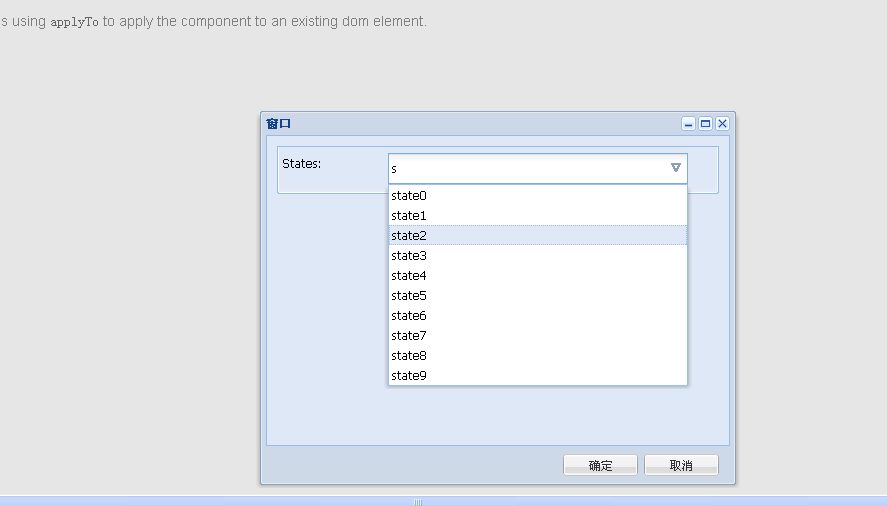This screenshot has height=506, width=887.
Task: Select the state8 option
Action: pyautogui.click(x=537, y=355)
